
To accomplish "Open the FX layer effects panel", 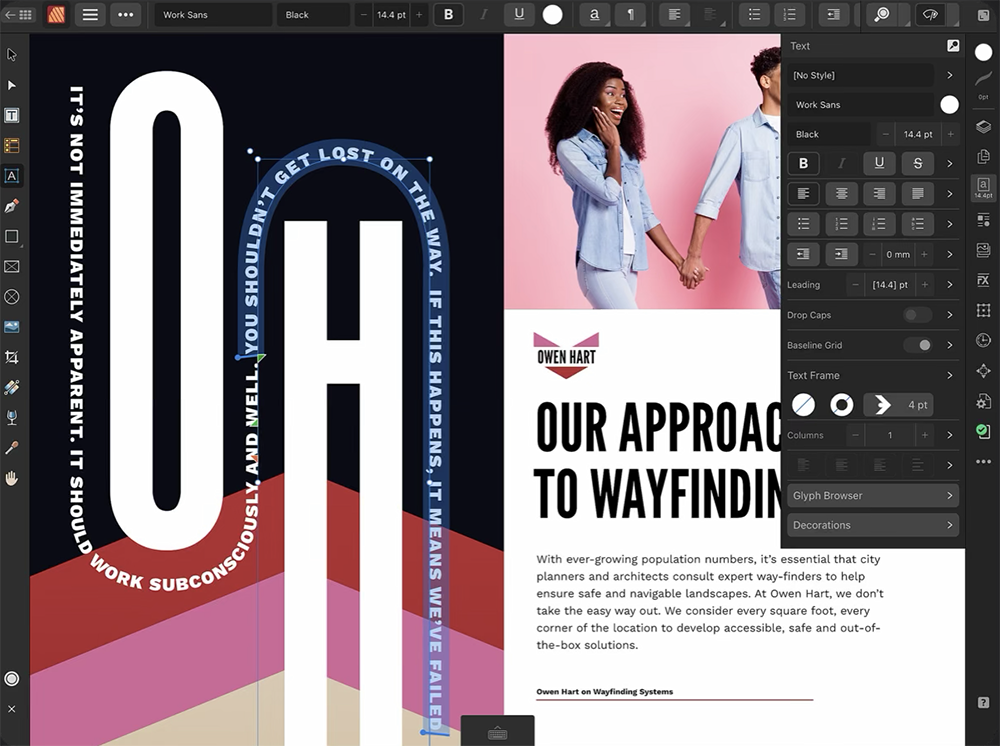I will coord(983,280).
